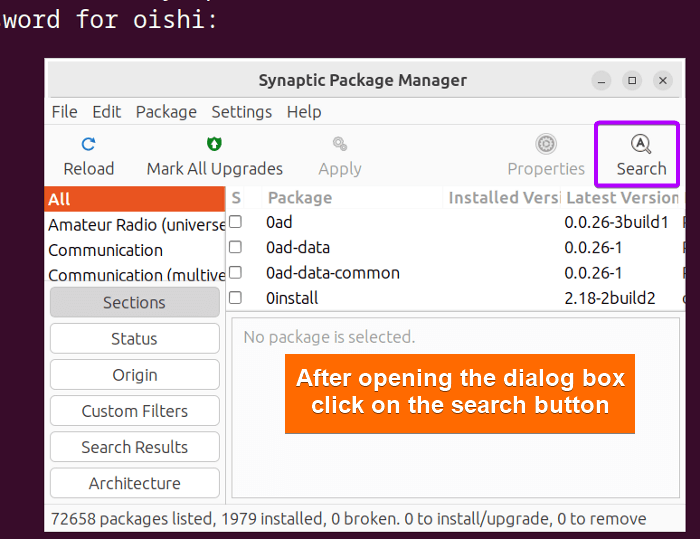
Task: Select the 0ad-data package name
Action: pos(298,247)
